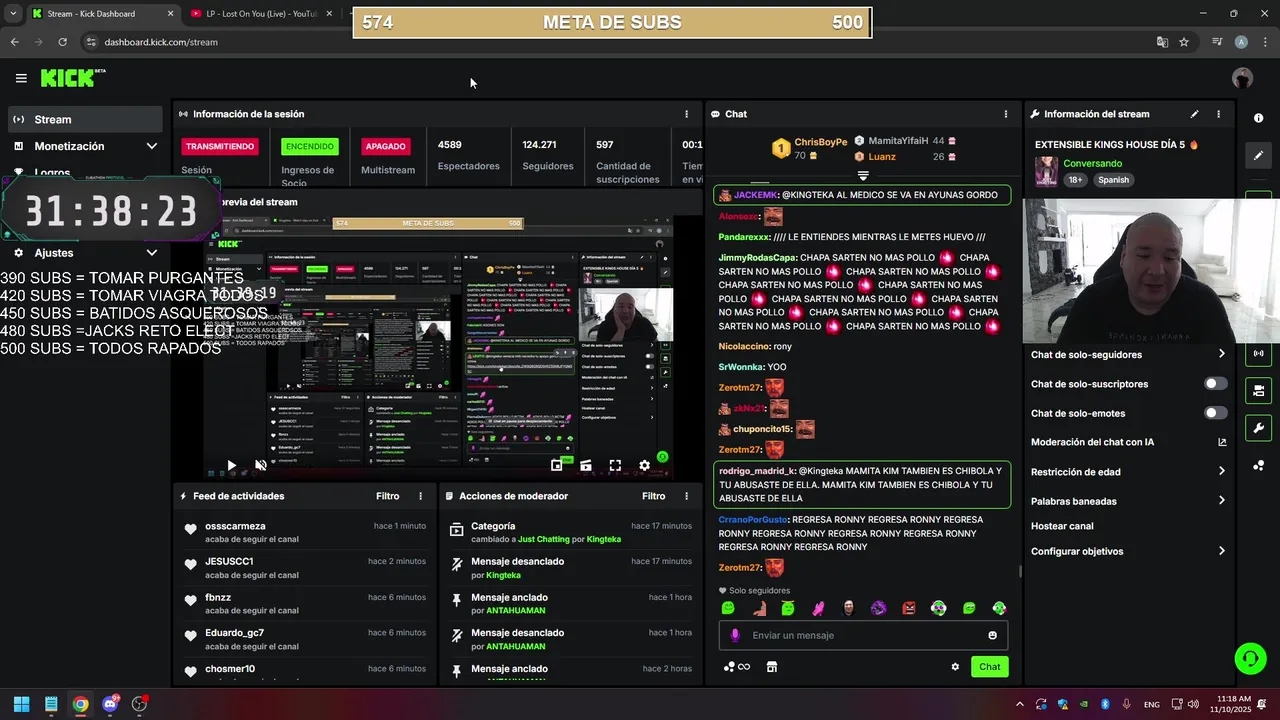Image resolution: width=1280 pixels, height=720 pixels.
Task: Click the purple microphone icon in chat input
Action: (735, 635)
